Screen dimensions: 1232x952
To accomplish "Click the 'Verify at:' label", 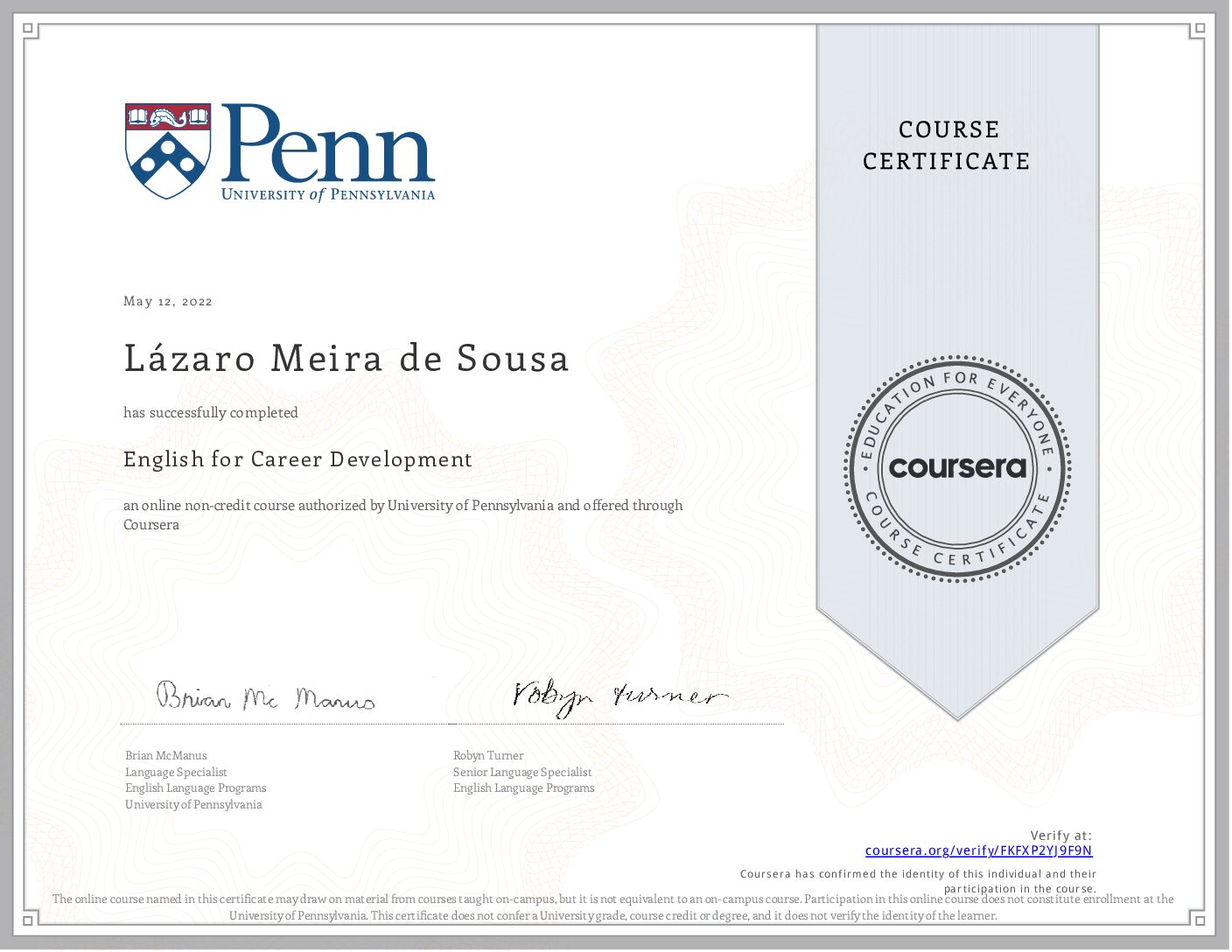I will tap(1061, 836).
